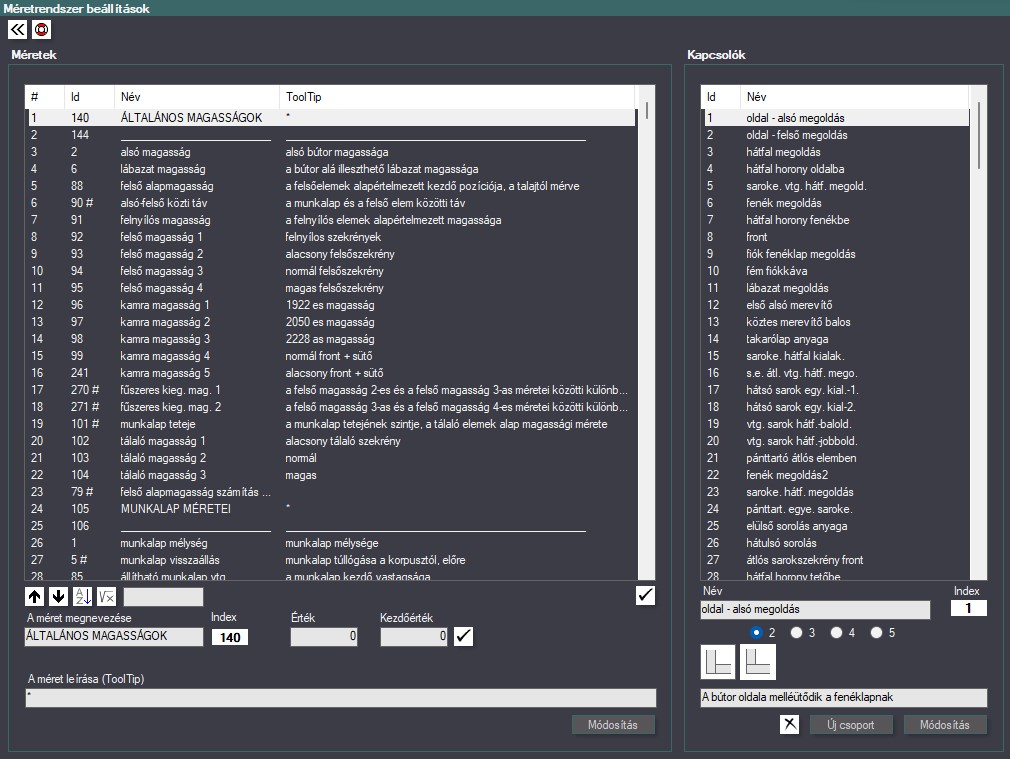This screenshot has height=759, width=1010.
Task: Select the felső magasság 3 row
Action: [330, 271]
